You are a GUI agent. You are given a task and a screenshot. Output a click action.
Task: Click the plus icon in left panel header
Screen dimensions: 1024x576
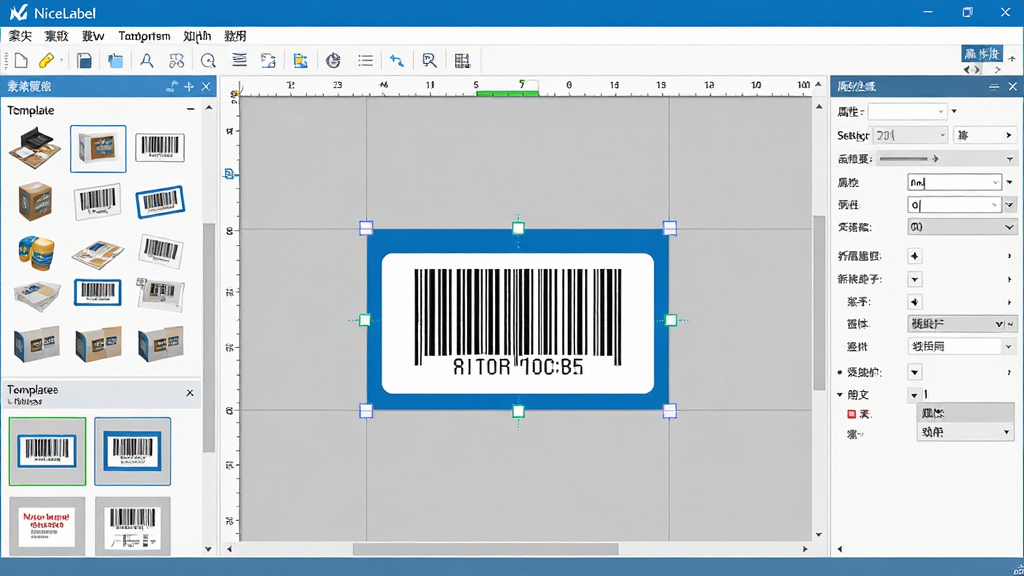click(x=189, y=86)
